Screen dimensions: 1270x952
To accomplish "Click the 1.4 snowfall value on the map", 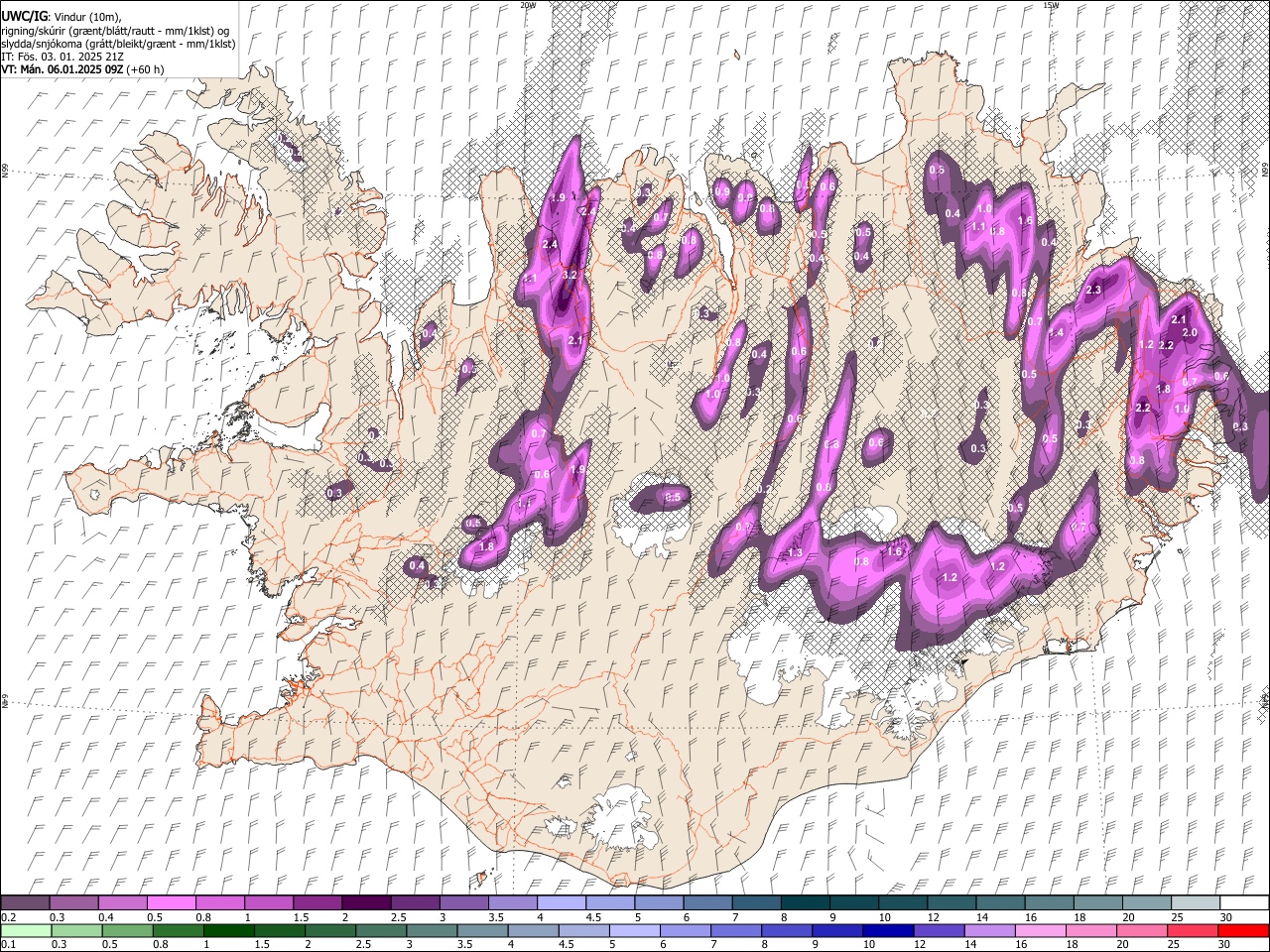I will tap(1057, 333).
